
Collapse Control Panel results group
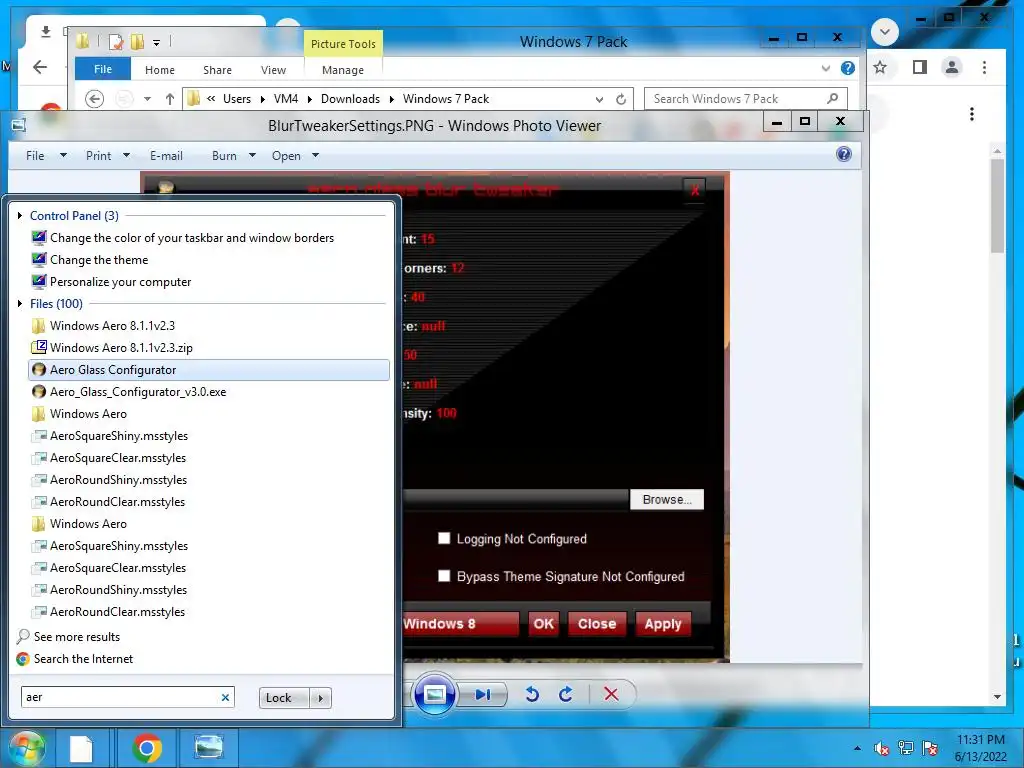pyautogui.click(x=20, y=216)
